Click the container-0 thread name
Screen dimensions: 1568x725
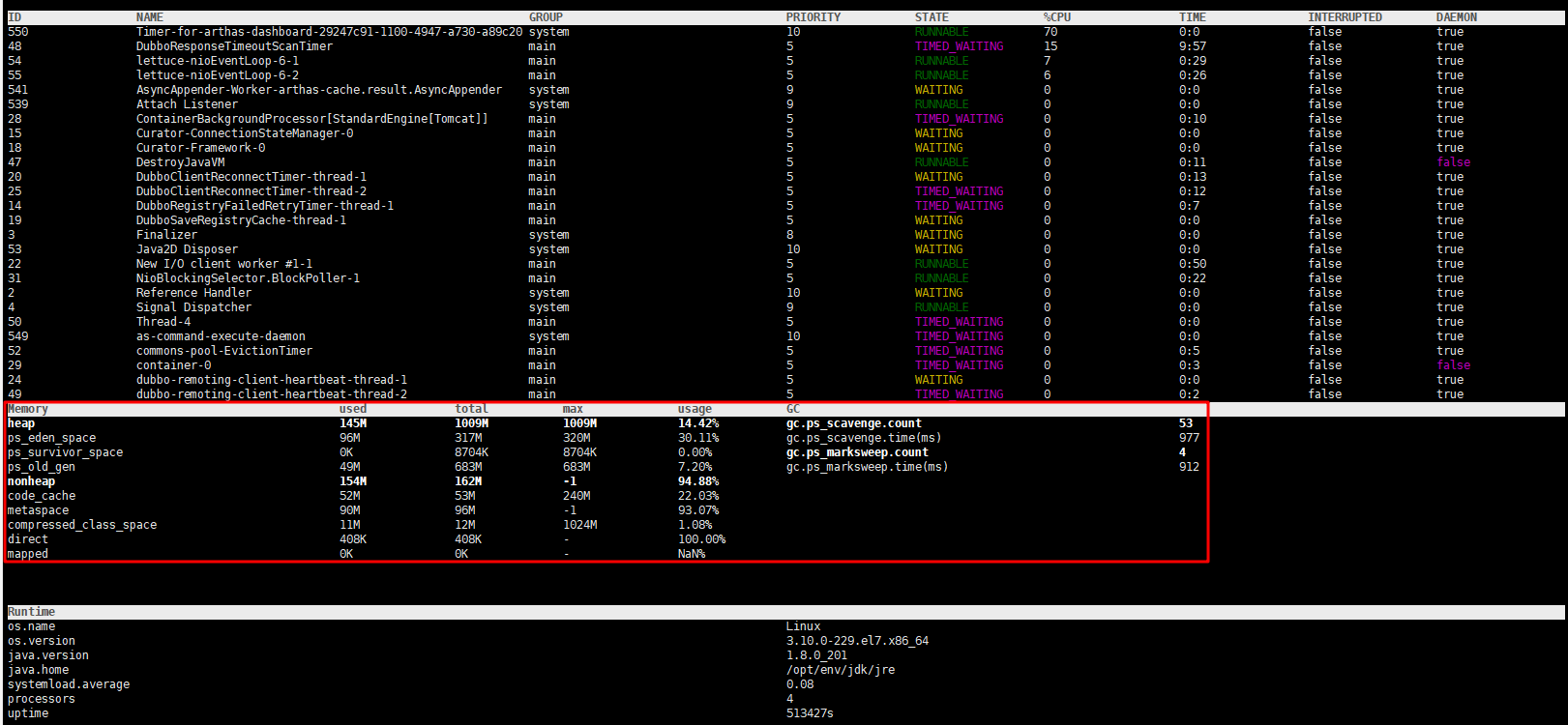[173, 365]
